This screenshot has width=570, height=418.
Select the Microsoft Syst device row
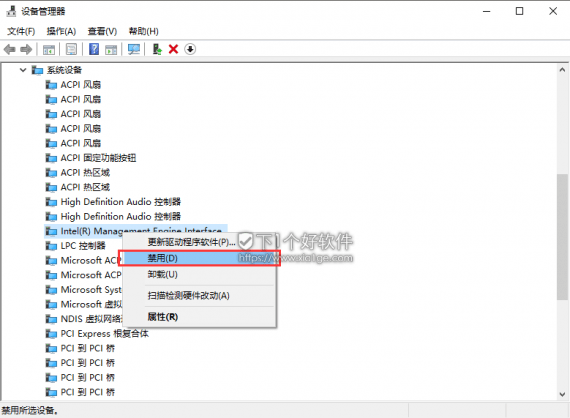point(91,290)
